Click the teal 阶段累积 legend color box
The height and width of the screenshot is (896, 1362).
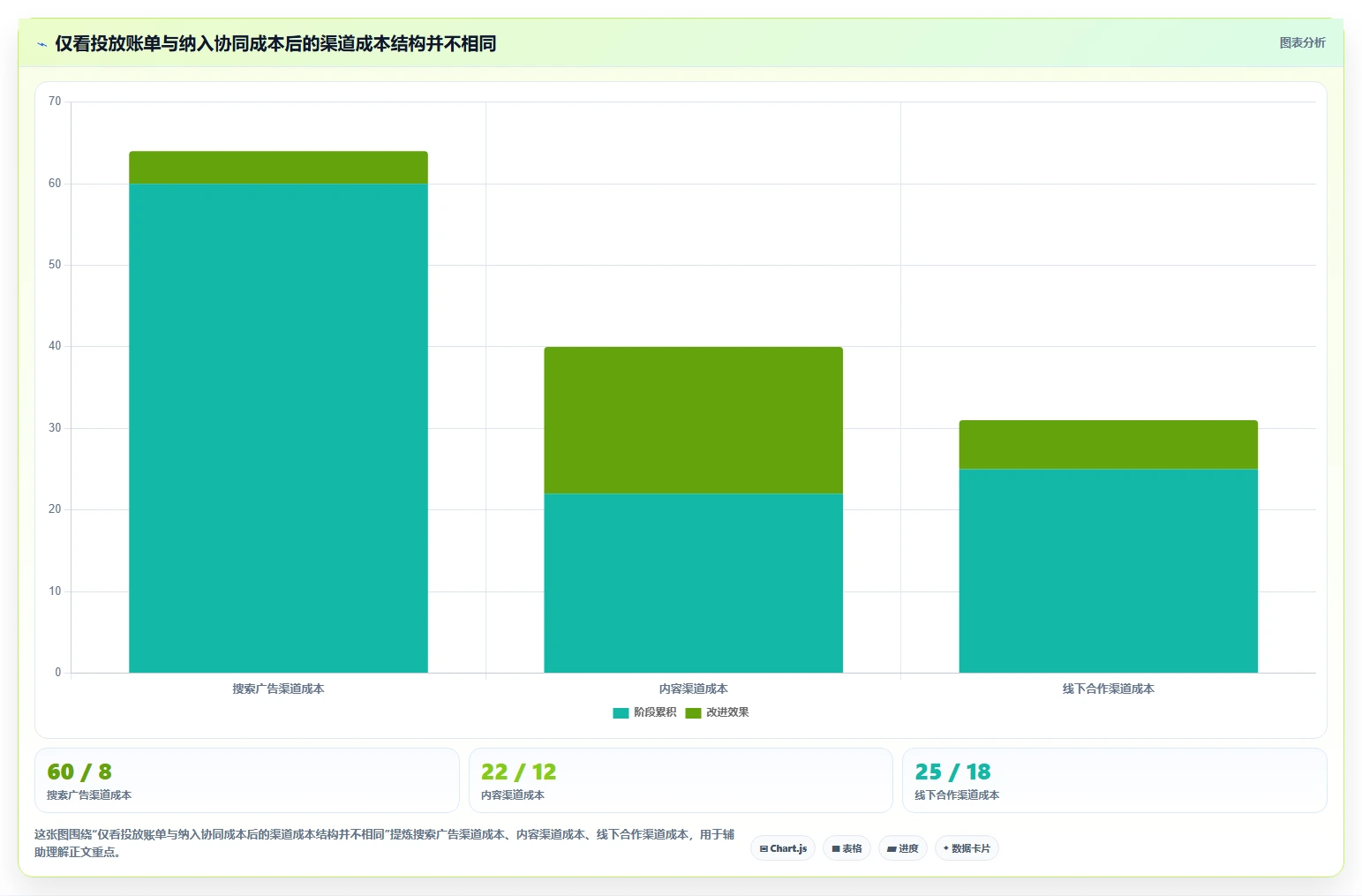pos(621,713)
